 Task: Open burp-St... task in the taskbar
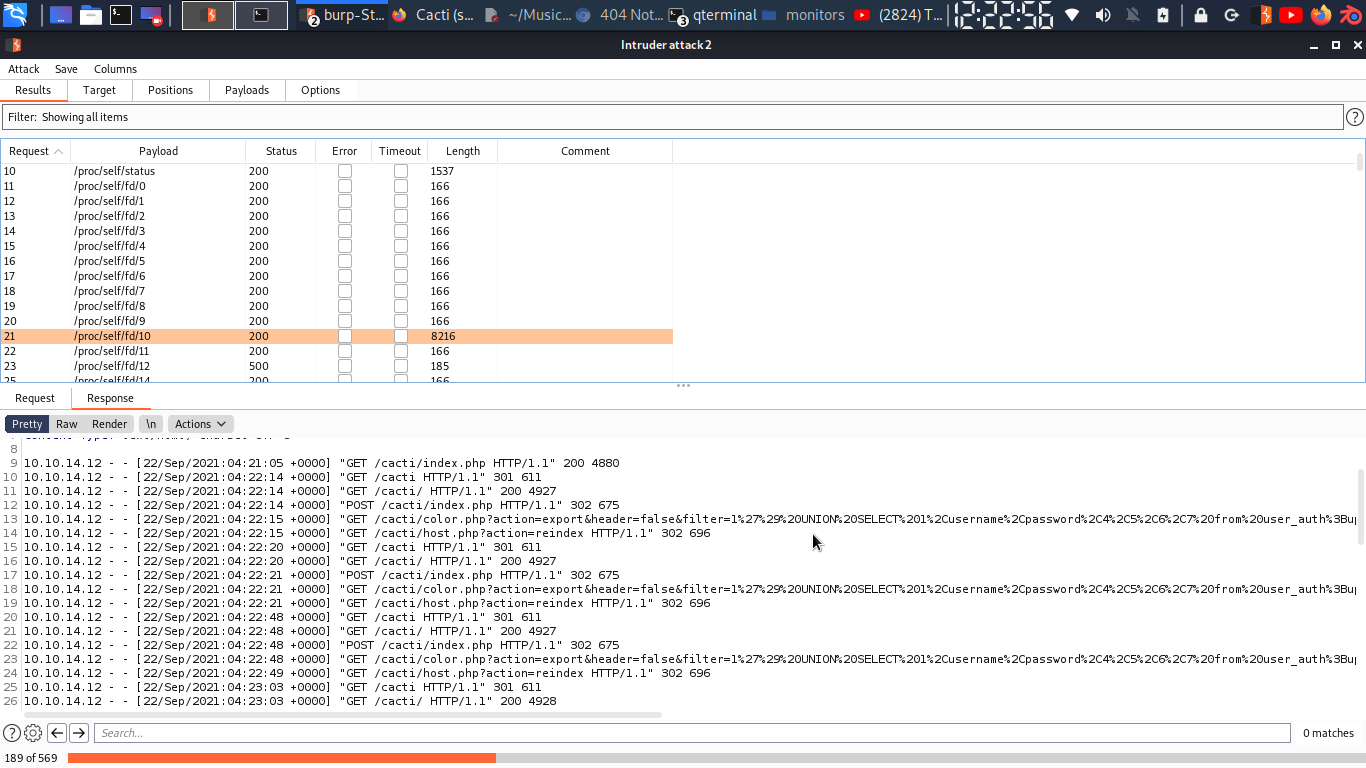click(343, 15)
